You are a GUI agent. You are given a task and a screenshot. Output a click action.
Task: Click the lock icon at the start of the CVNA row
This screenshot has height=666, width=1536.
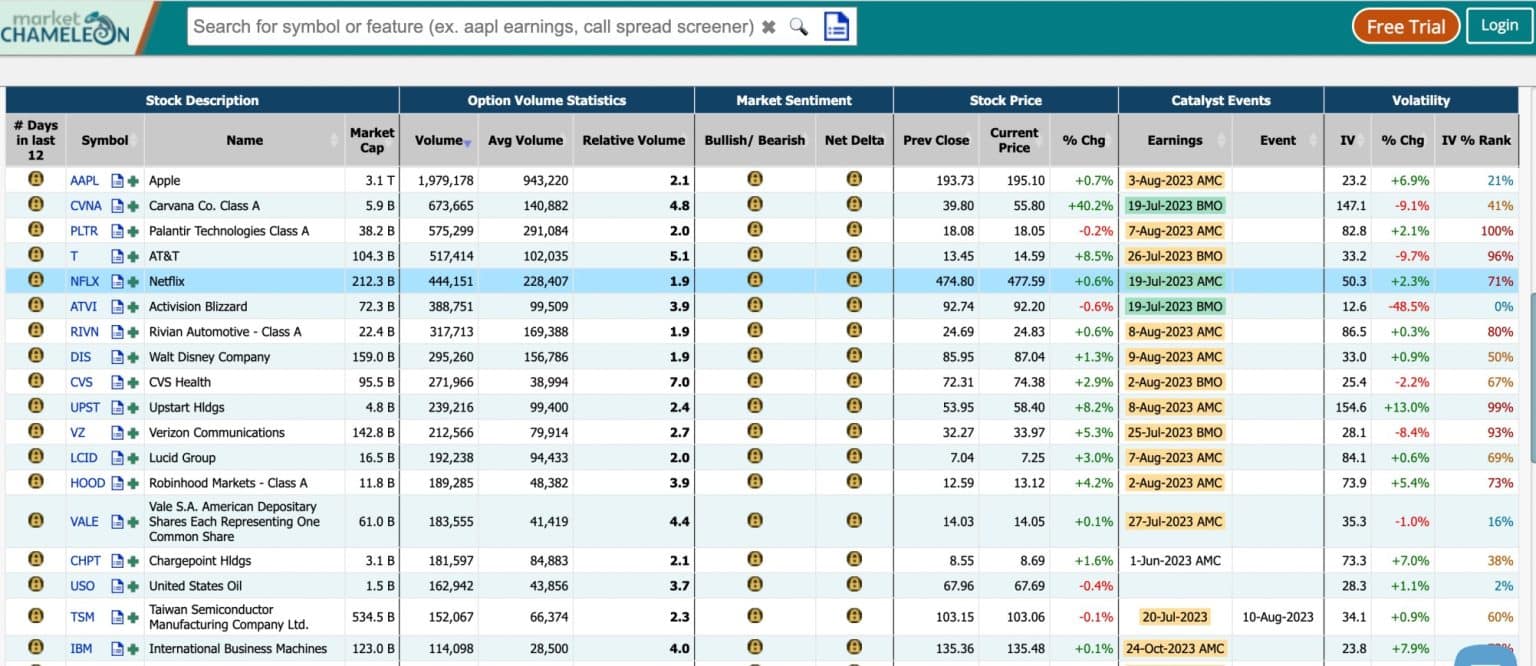[35, 205]
